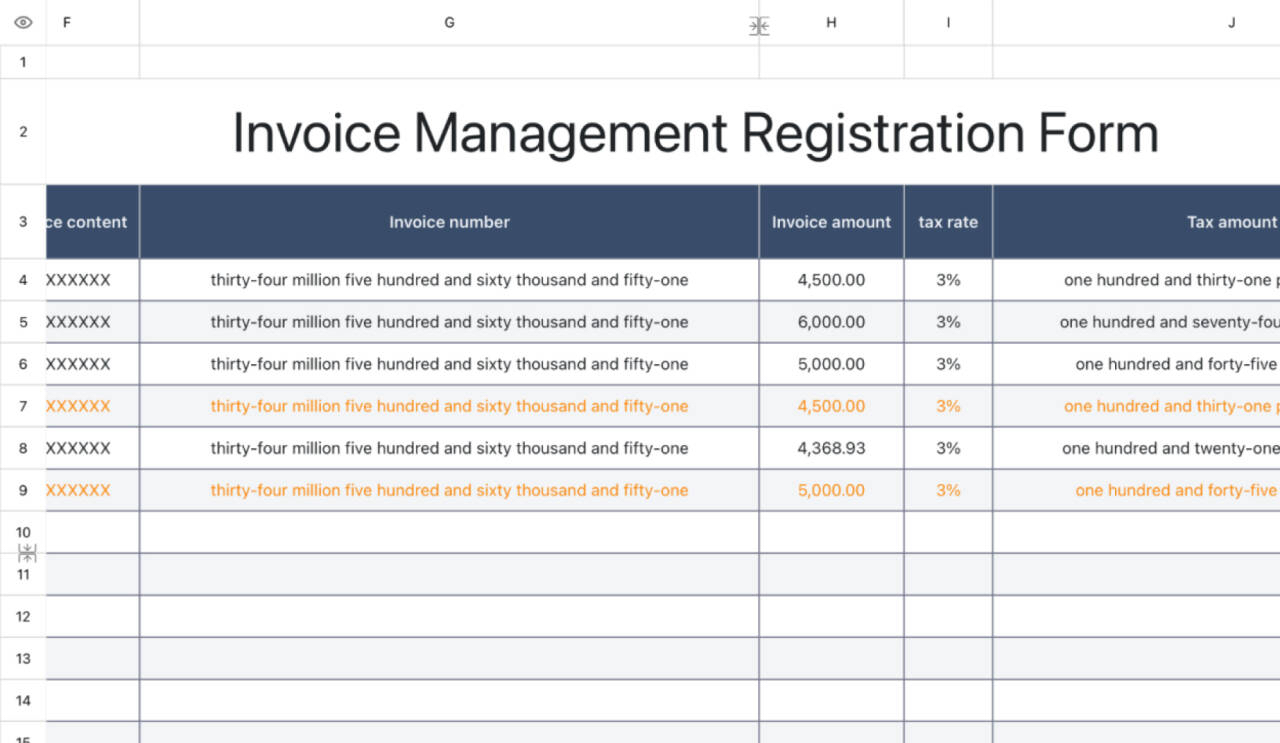The width and height of the screenshot is (1280, 743).
Task: Select row 2 header
Action: [x=23, y=132]
